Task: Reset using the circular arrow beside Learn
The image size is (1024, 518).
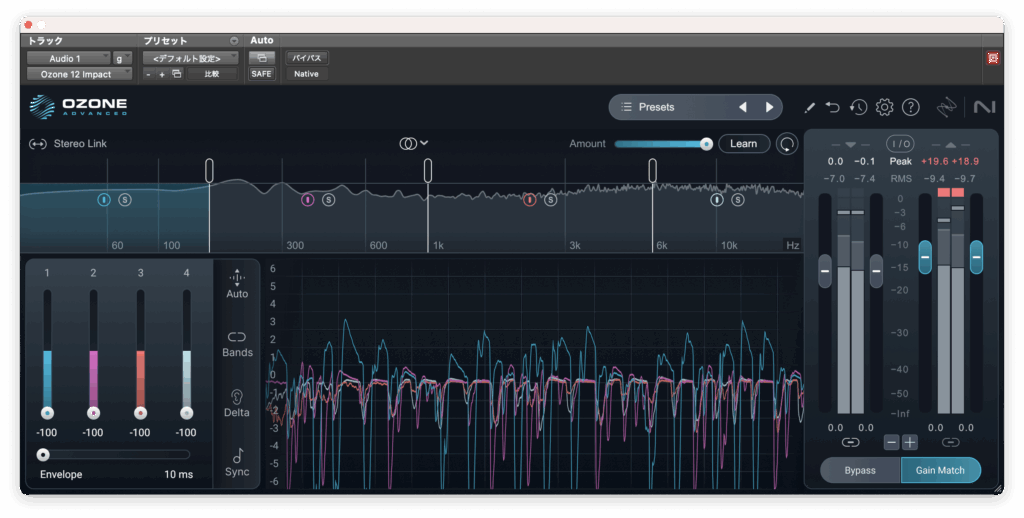Action: coord(788,144)
